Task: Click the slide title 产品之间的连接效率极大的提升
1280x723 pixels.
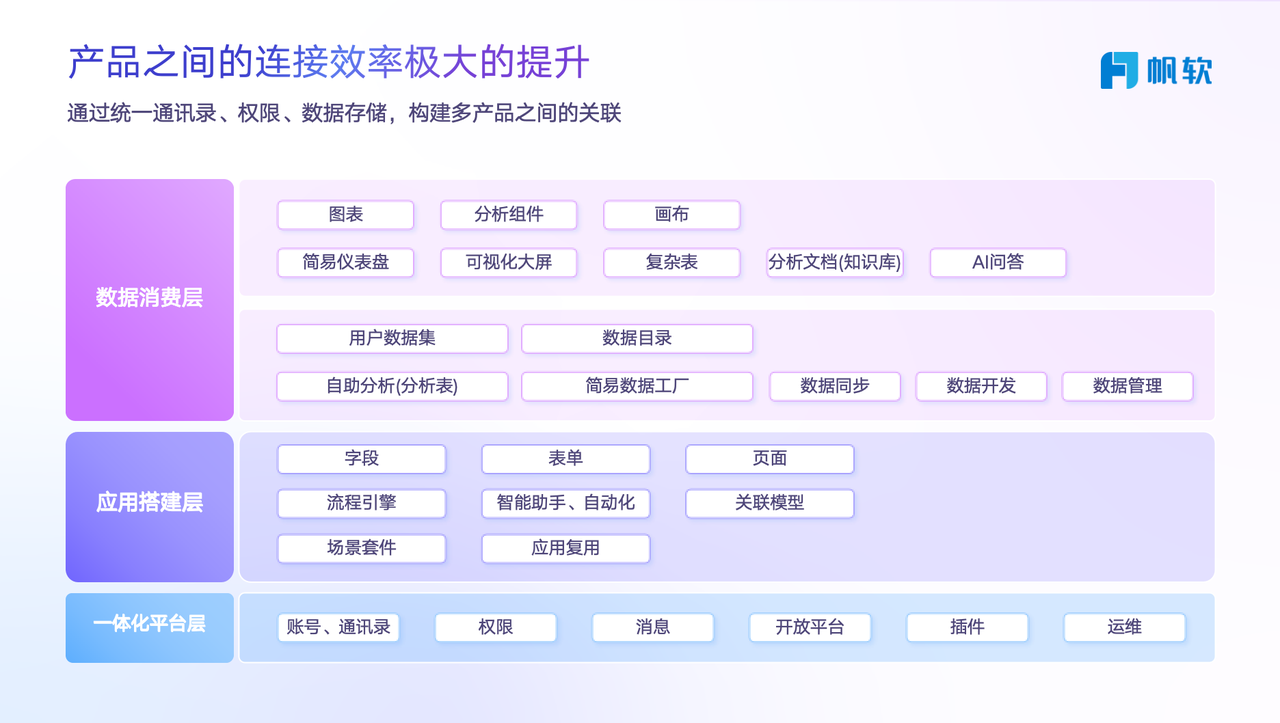Action: point(328,62)
